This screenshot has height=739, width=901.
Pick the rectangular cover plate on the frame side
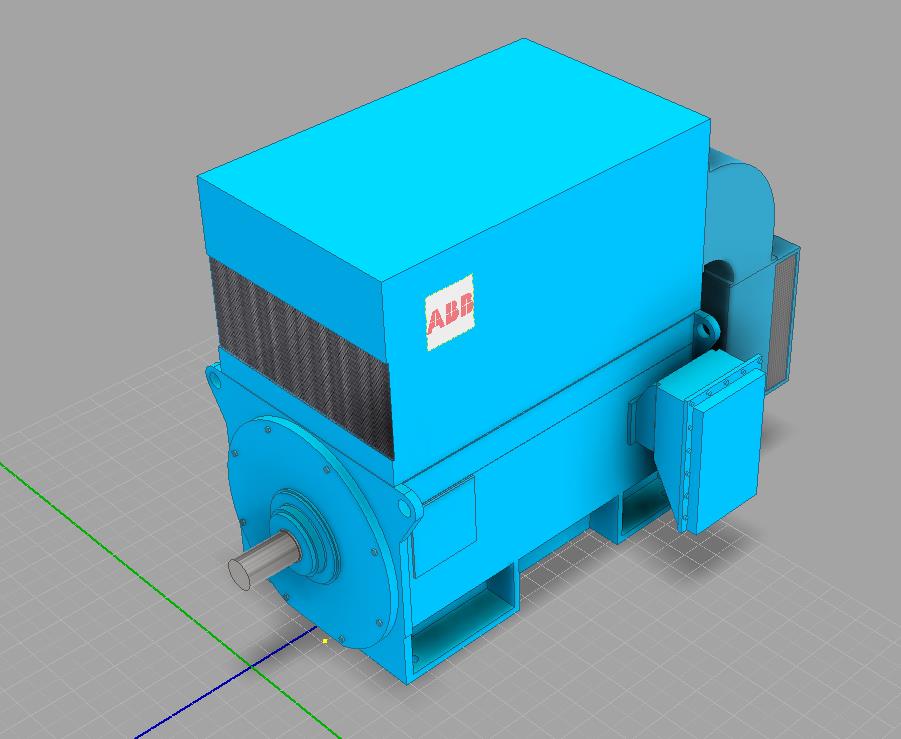click(444, 526)
